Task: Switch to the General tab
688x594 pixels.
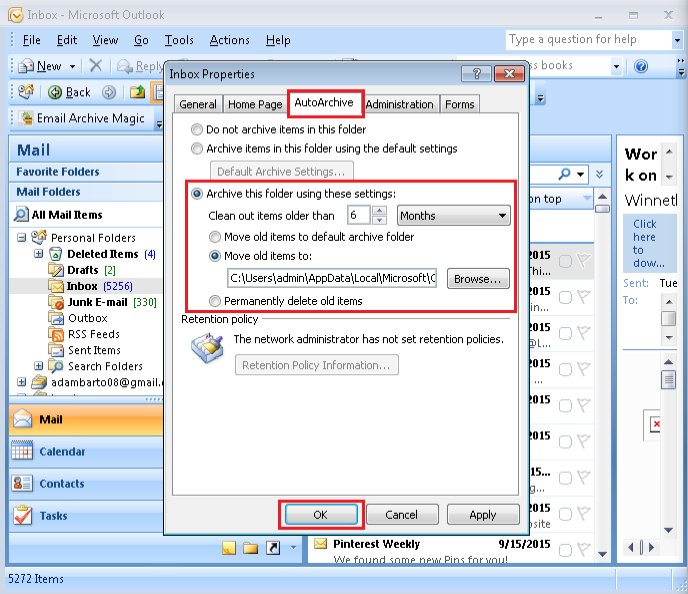Action: click(x=198, y=104)
